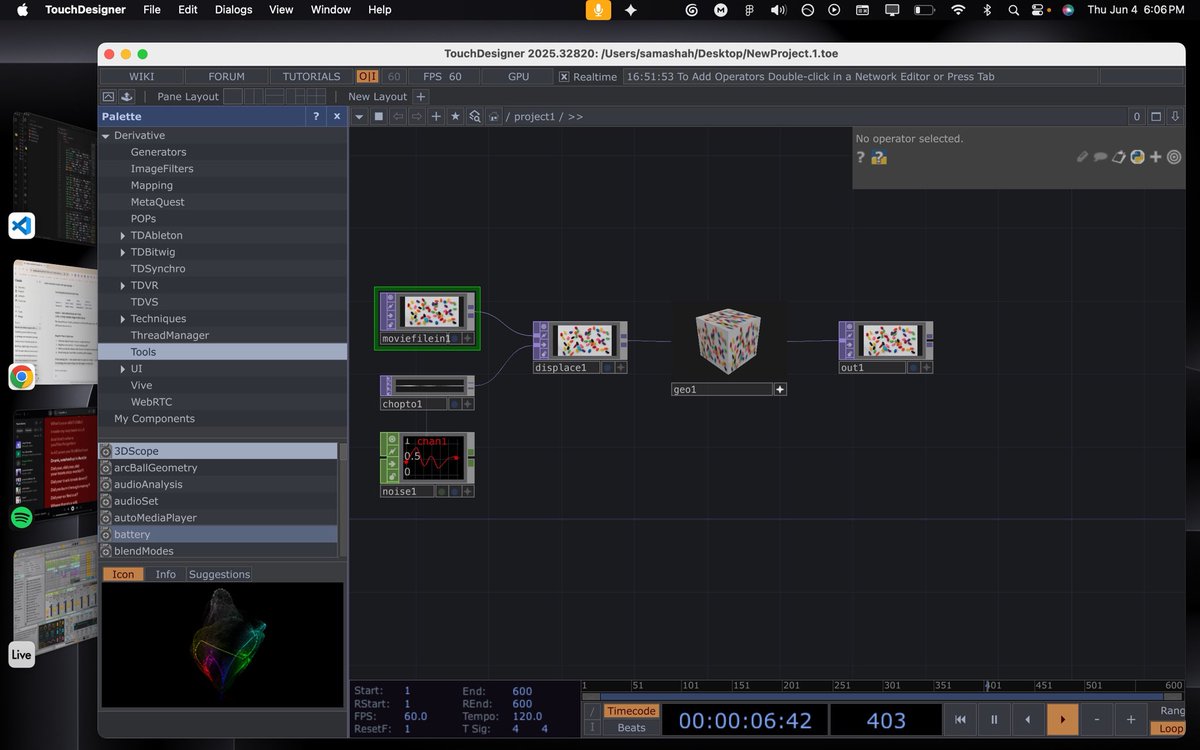Select audioAnalysis in component list

(219, 484)
